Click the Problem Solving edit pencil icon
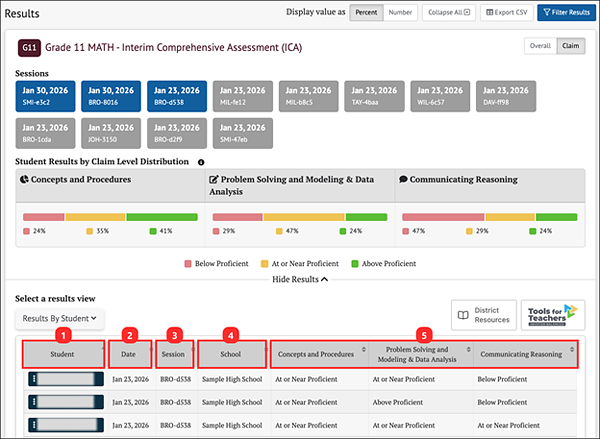The width and height of the screenshot is (600, 439). click(214, 179)
